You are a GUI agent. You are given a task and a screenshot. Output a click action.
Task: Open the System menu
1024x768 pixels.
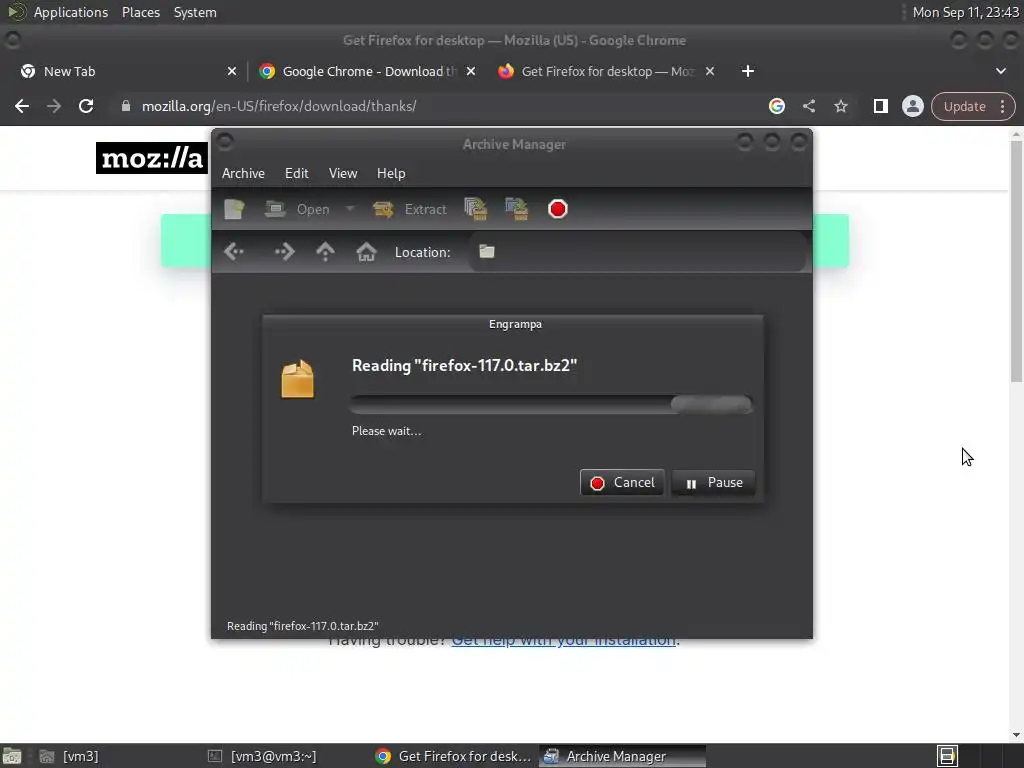click(195, 12)
